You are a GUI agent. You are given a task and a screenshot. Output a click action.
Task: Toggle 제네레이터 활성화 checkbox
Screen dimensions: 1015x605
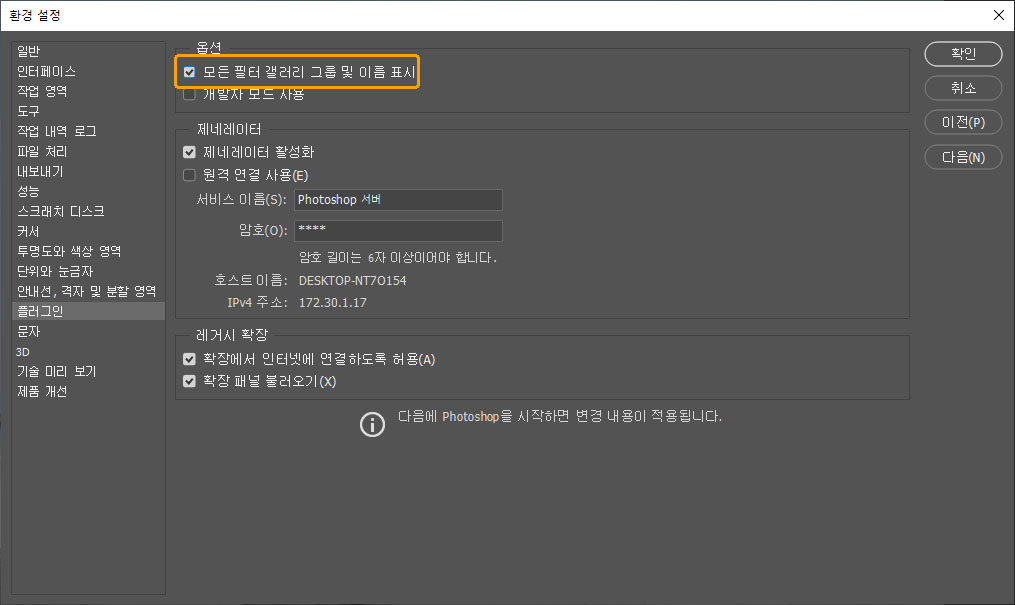(189, 152)
